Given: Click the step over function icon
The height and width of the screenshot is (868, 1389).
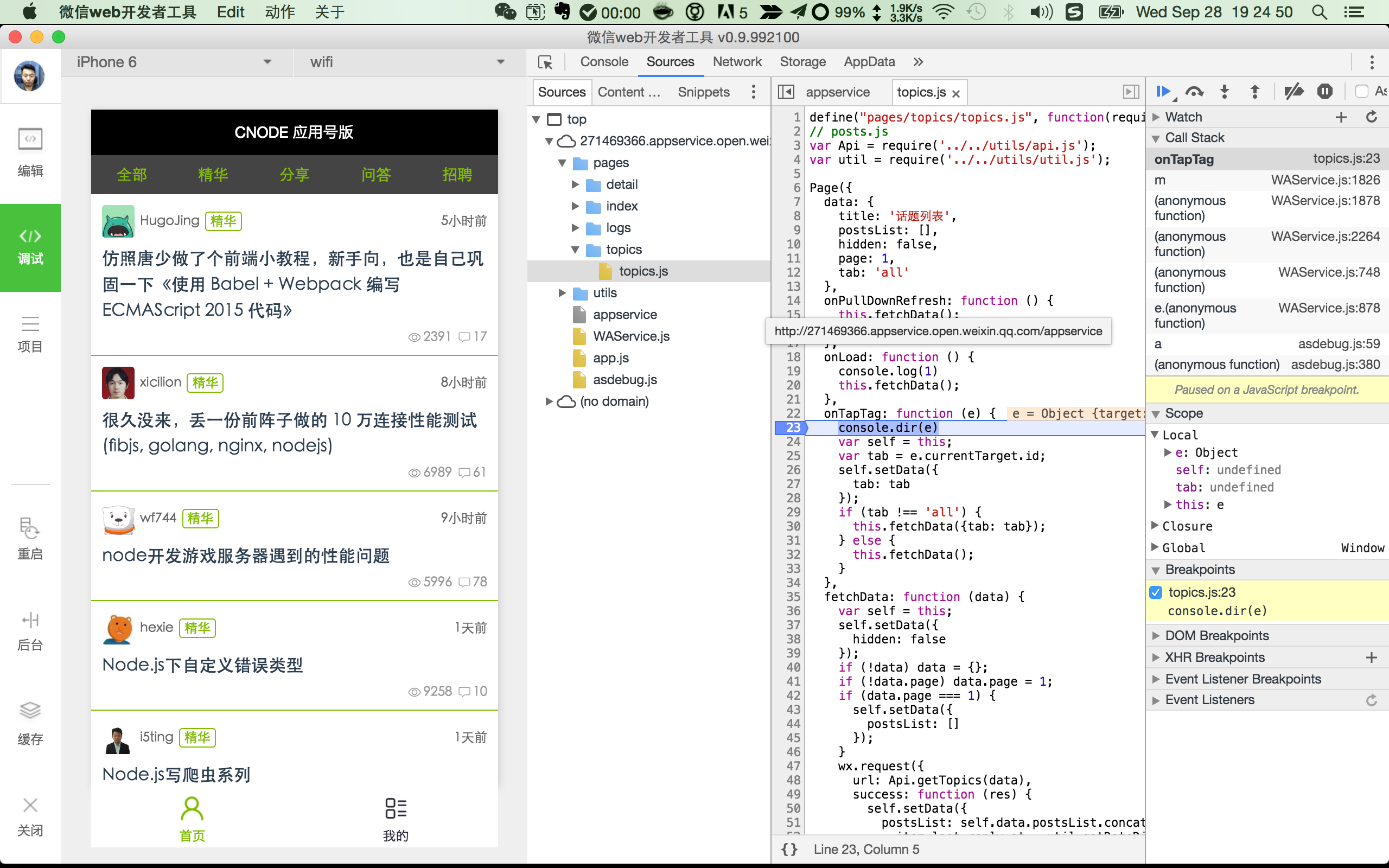Looking at the screenshot, I should tap(1194, 91).
